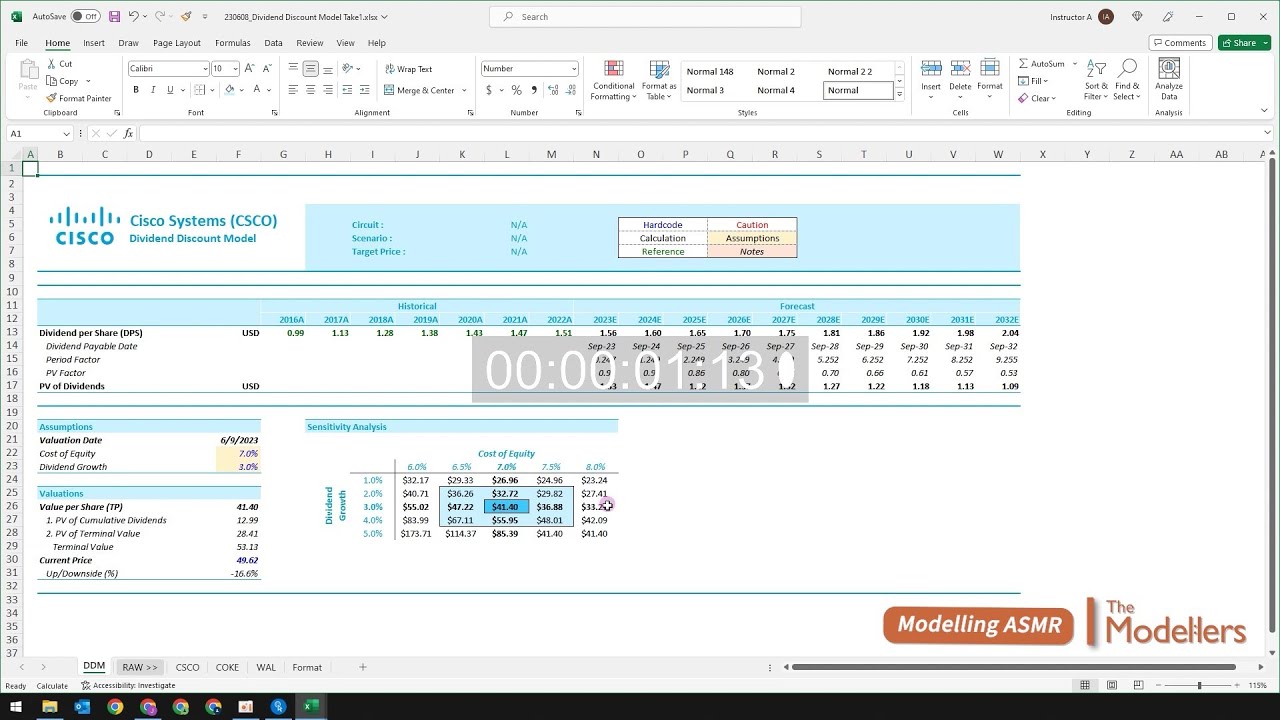Apply comma style format
This screenshot has height=720, width=1280.
pos(533,90)
